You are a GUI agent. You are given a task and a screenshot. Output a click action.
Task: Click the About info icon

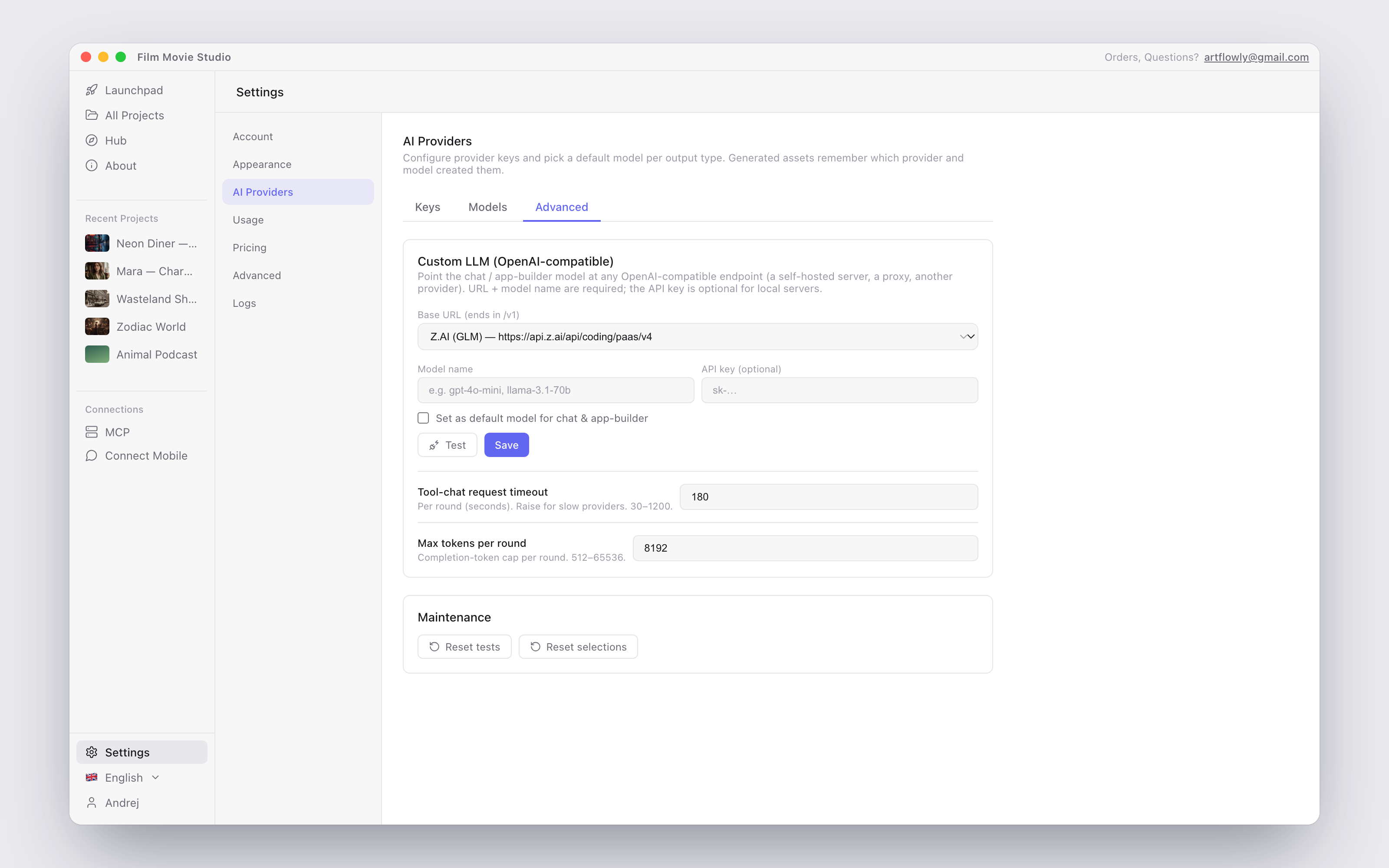pyautogui.click(x=91, y=165)
